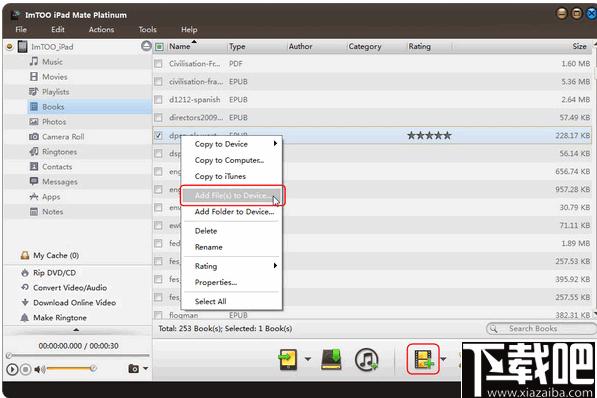Click the Search Books field
Screen dimensions: 597x398
543,328
